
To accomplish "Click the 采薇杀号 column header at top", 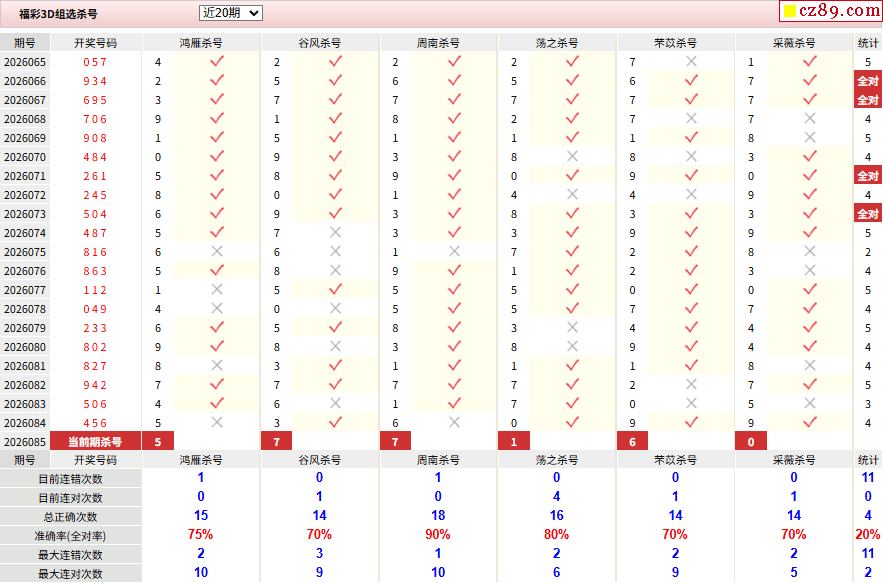I will 794,43.
